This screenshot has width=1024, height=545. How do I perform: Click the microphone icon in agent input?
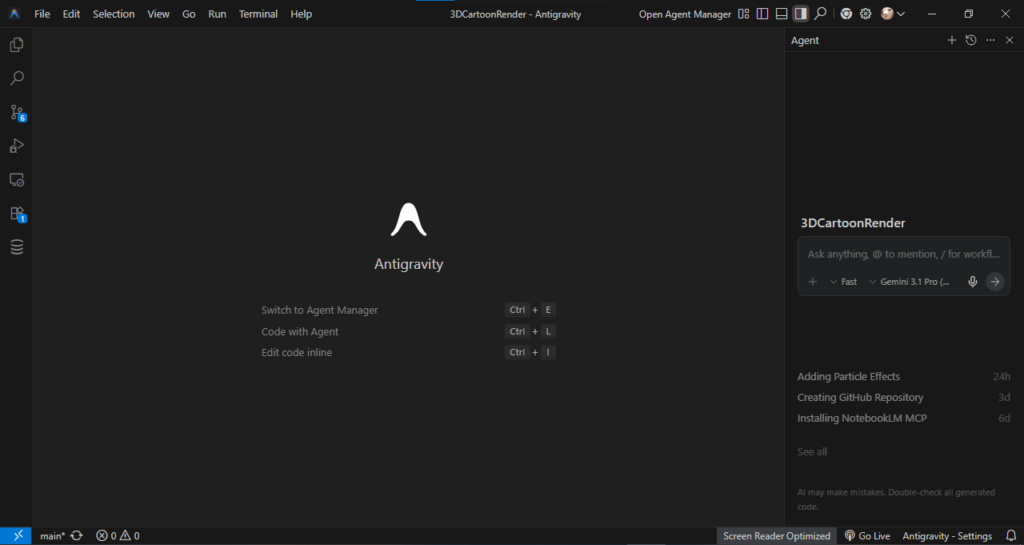972,282
